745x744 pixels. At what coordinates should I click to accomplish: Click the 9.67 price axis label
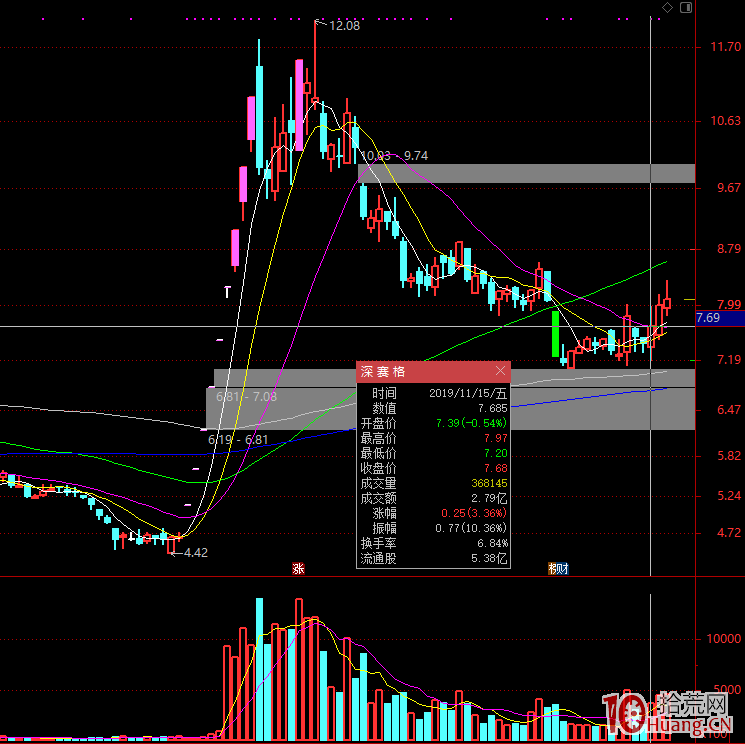(729, 188)
